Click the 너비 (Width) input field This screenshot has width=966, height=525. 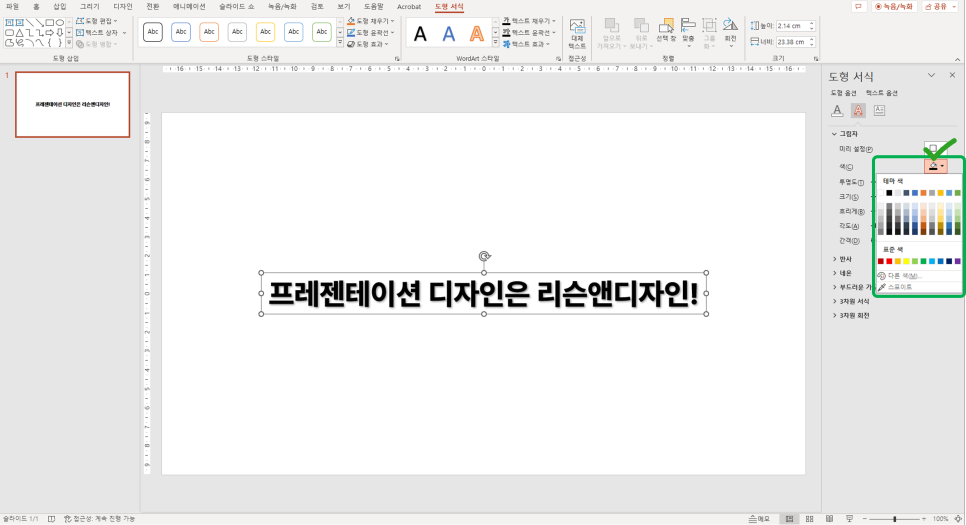pyautogui.click(x=791, y=42)
